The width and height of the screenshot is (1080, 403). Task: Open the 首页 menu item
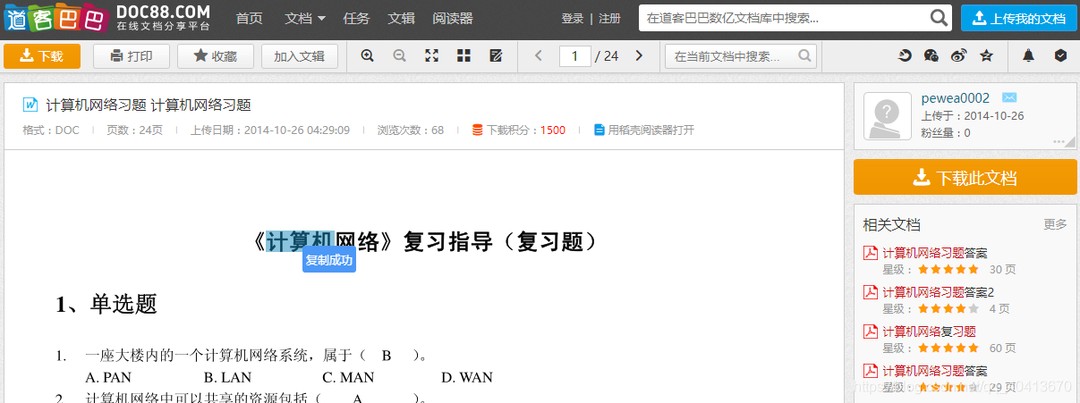(x=249, y=18)
